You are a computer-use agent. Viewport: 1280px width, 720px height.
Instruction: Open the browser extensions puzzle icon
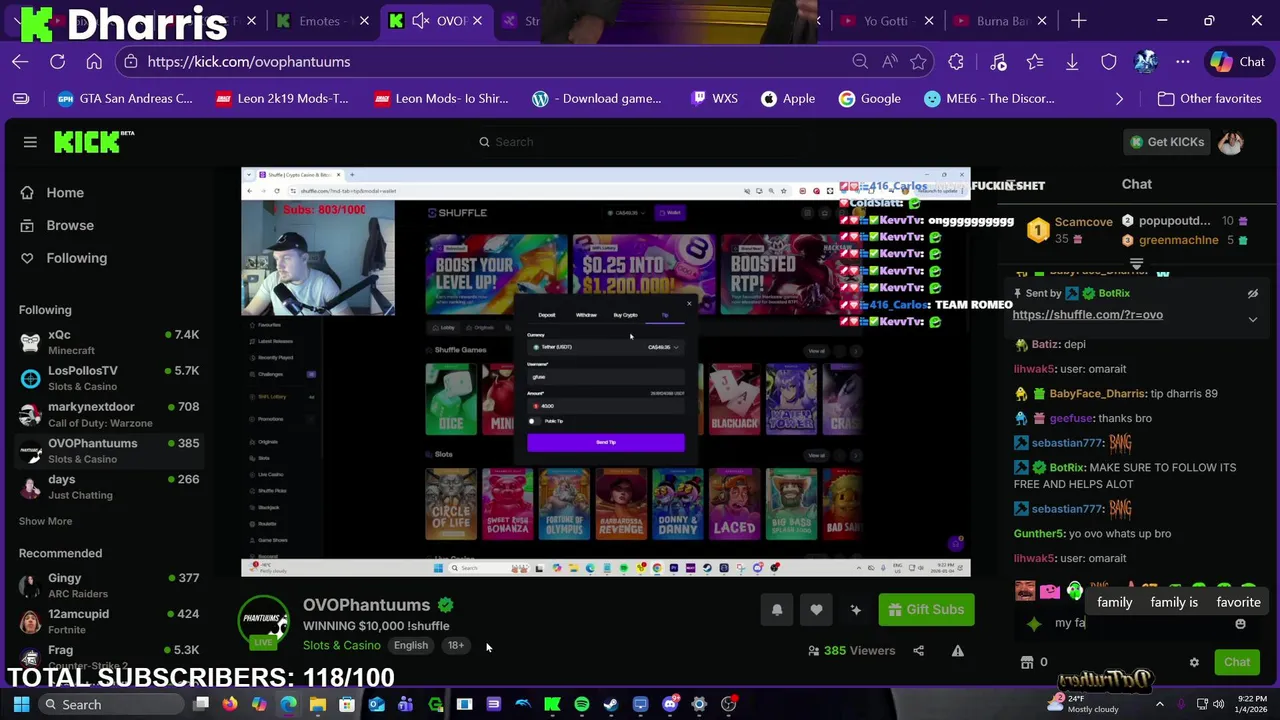956,62
